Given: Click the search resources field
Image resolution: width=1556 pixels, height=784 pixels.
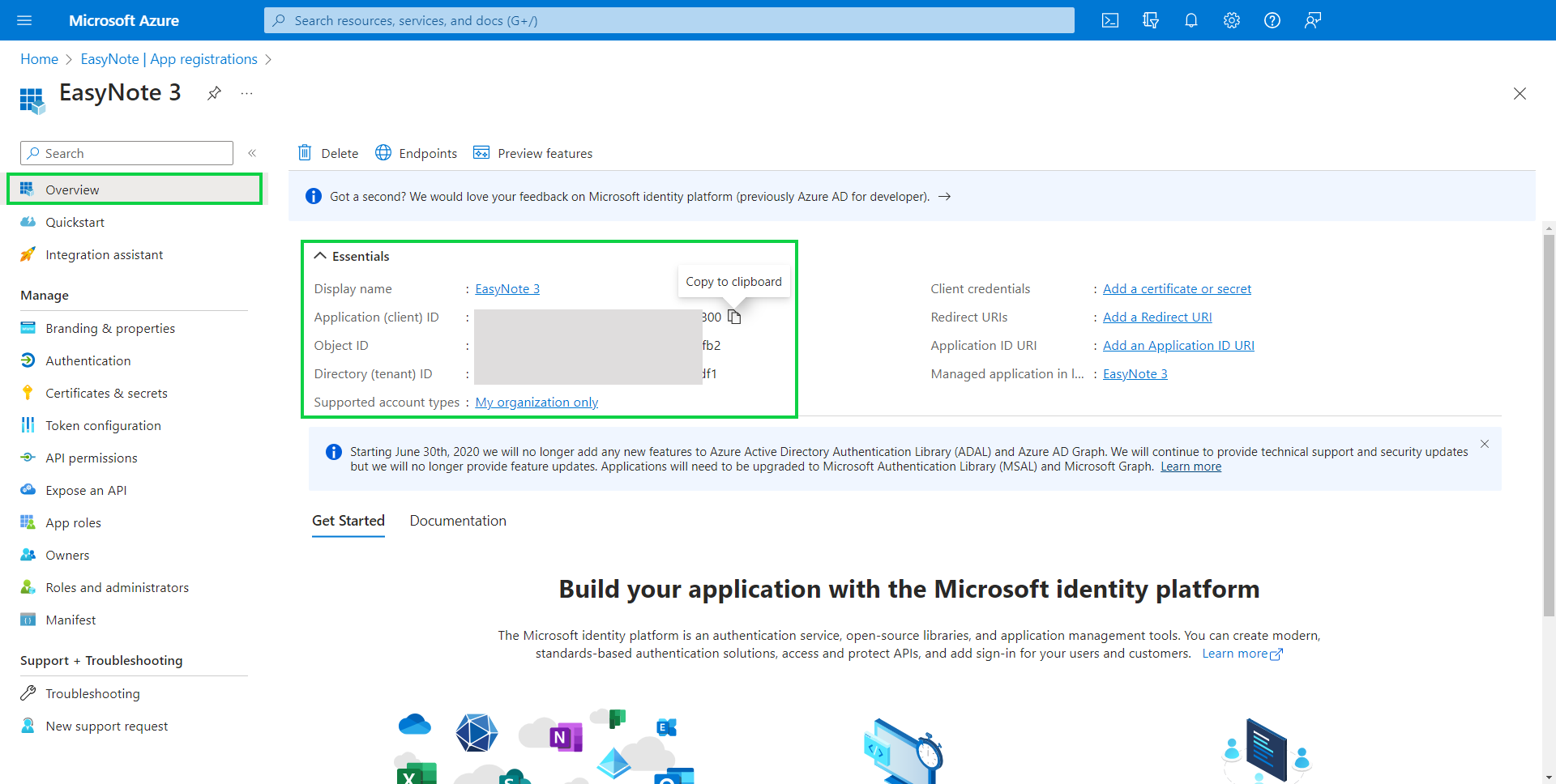Looking at the screenshot, I should coord(669,20).
